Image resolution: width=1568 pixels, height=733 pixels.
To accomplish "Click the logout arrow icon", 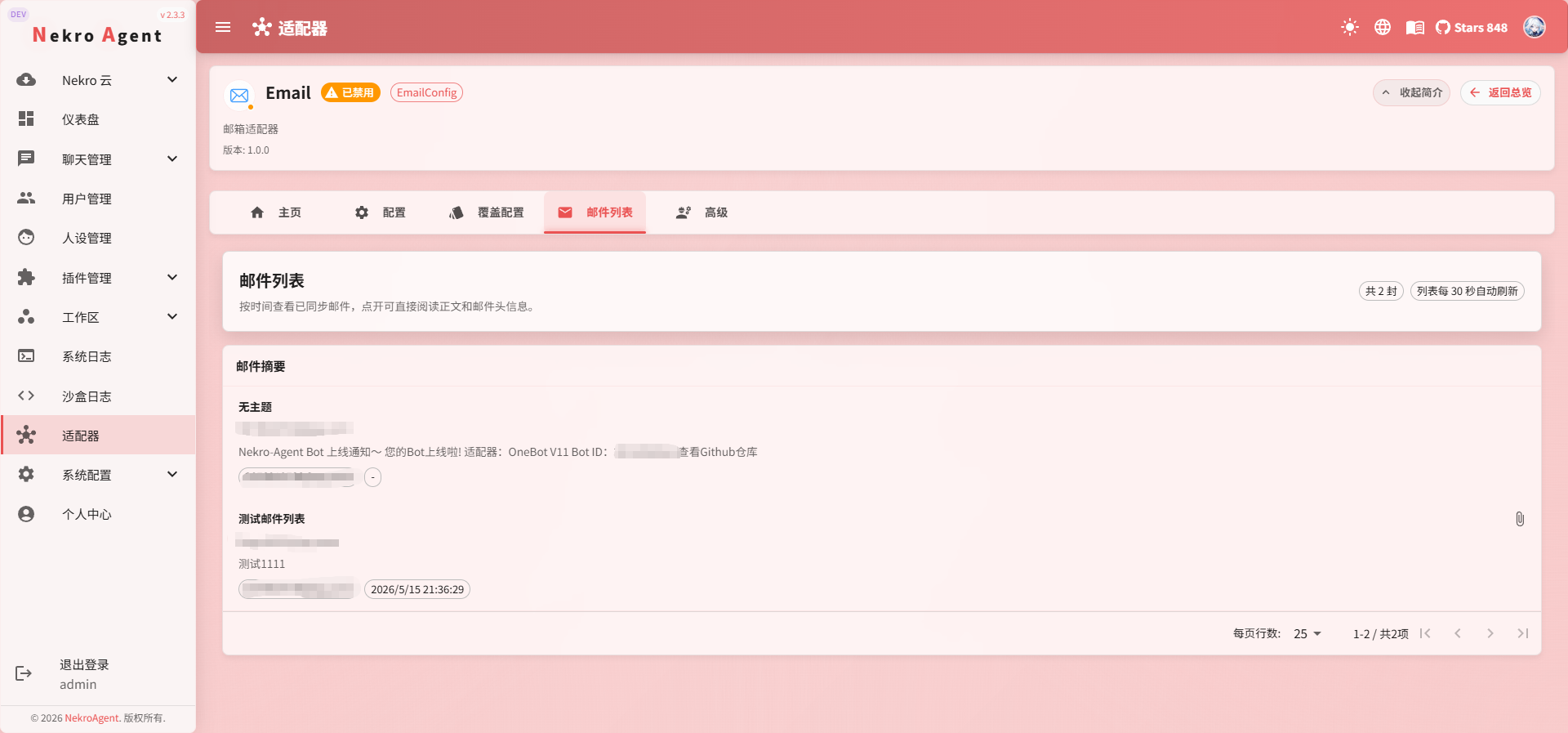I will [x=24, y=673].
